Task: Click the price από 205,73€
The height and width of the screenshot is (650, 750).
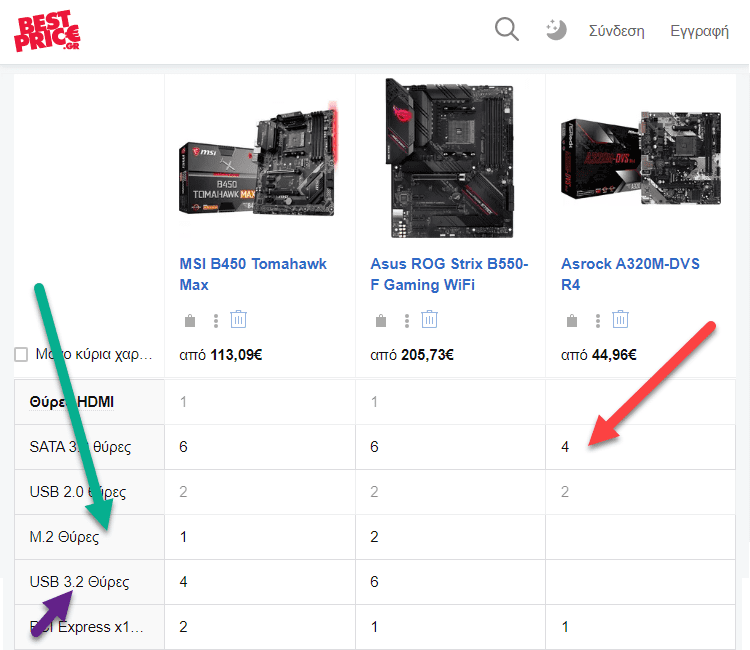Action: point(412,355)
